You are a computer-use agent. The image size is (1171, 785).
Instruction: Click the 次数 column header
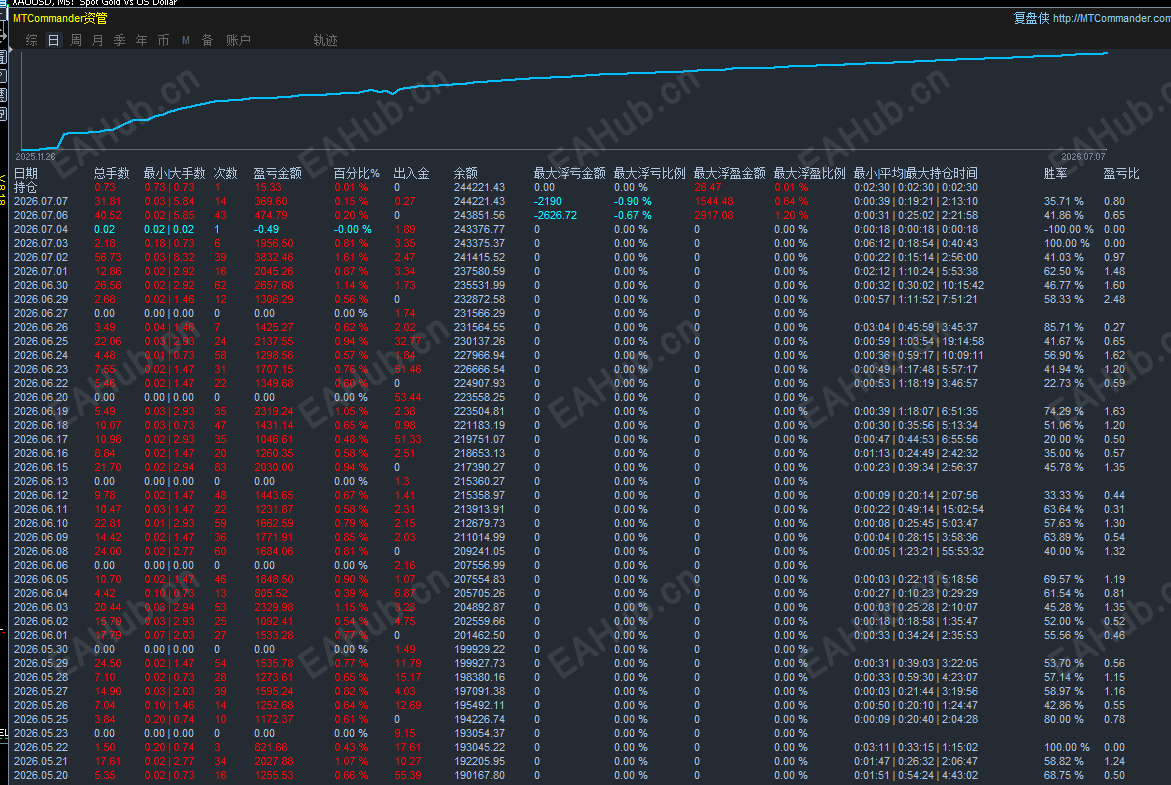(x=226, y=173)
